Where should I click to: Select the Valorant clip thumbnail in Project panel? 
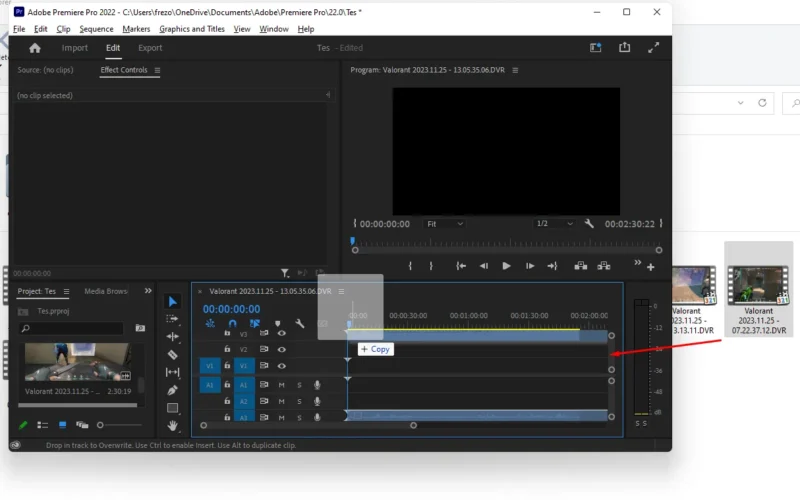coord(78,362)
